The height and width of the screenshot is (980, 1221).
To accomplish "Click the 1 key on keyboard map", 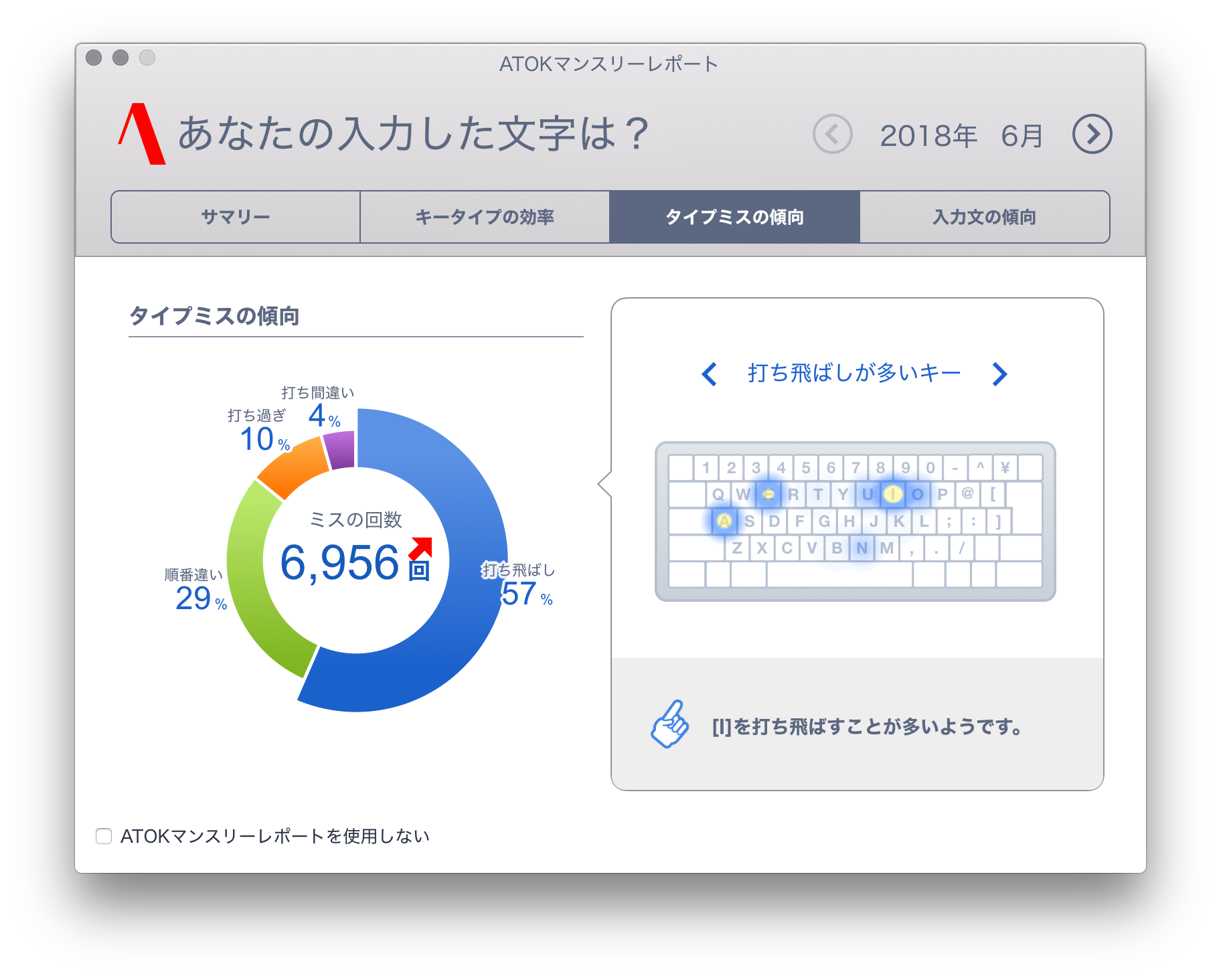I will (706, 467).
